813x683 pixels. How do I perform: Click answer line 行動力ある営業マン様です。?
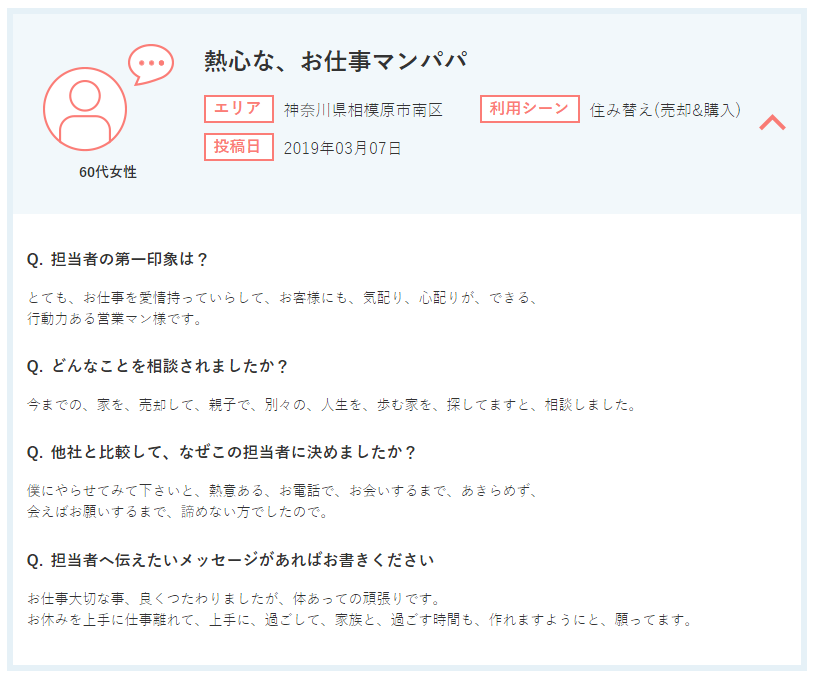point(115,318)
